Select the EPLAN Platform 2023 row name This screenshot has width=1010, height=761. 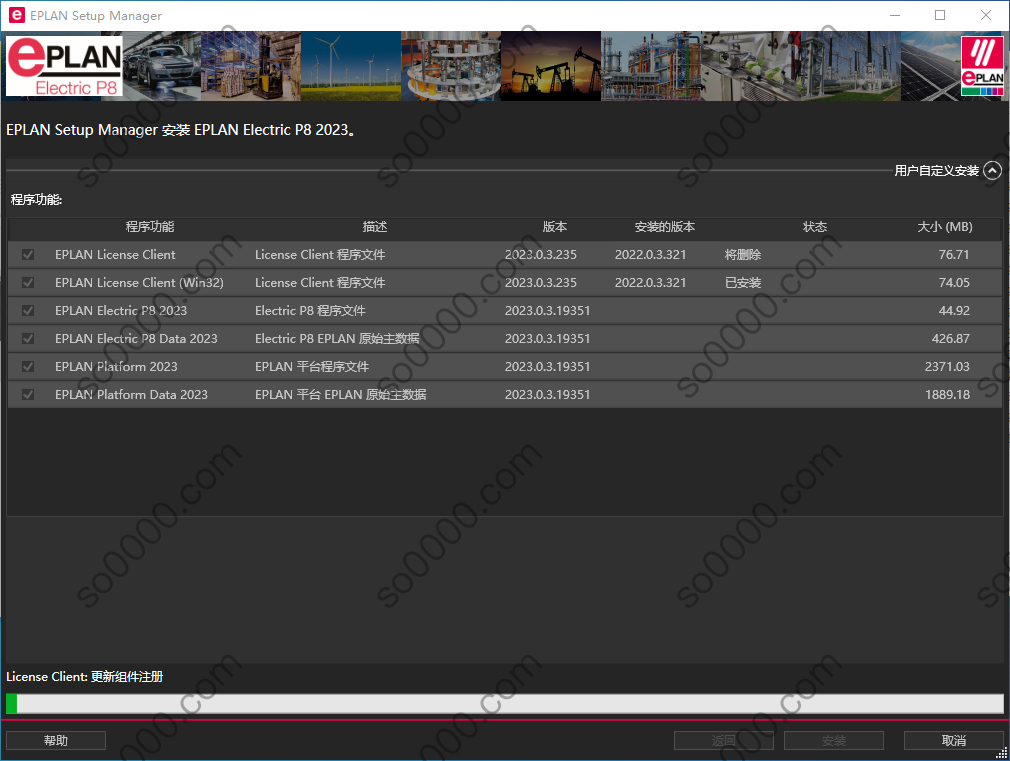coord(116,367)
